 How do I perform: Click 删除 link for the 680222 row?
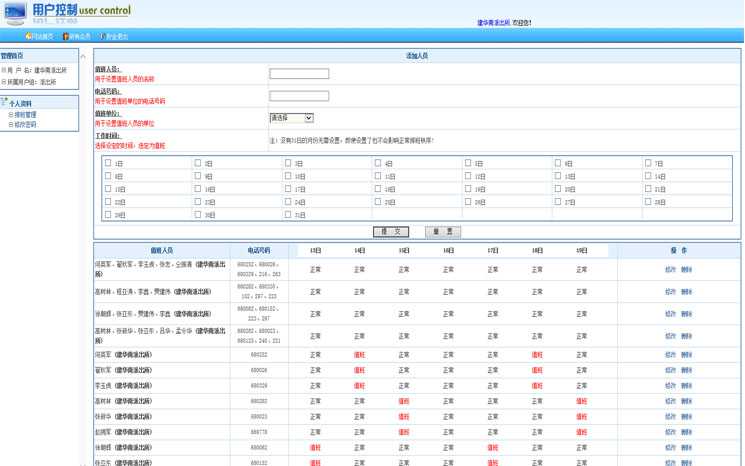tap(686, 354)
